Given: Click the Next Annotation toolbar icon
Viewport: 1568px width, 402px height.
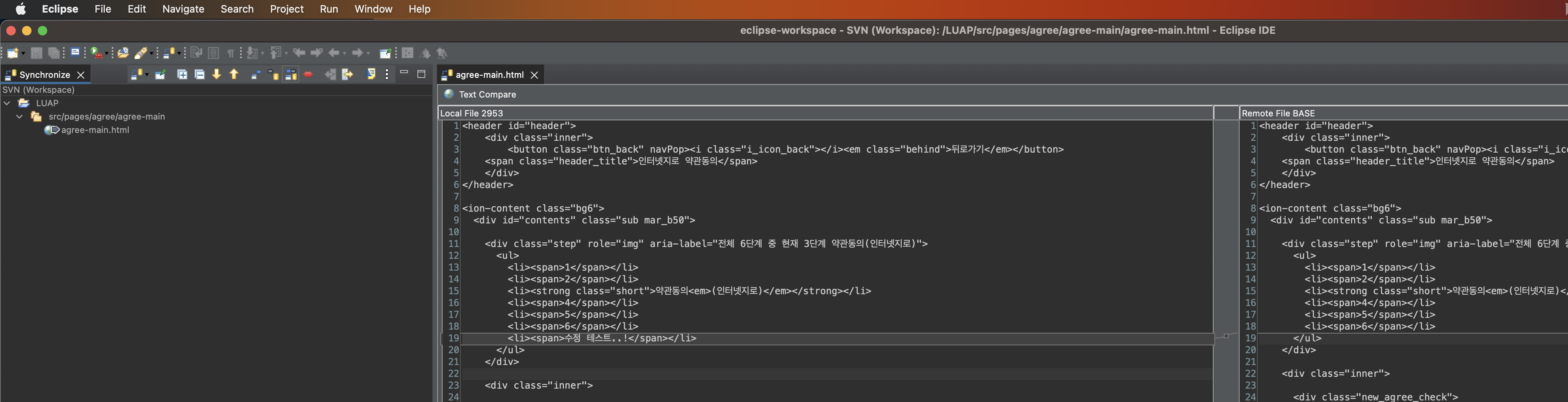Looking at the screenshot, I should tap(253, 53).
